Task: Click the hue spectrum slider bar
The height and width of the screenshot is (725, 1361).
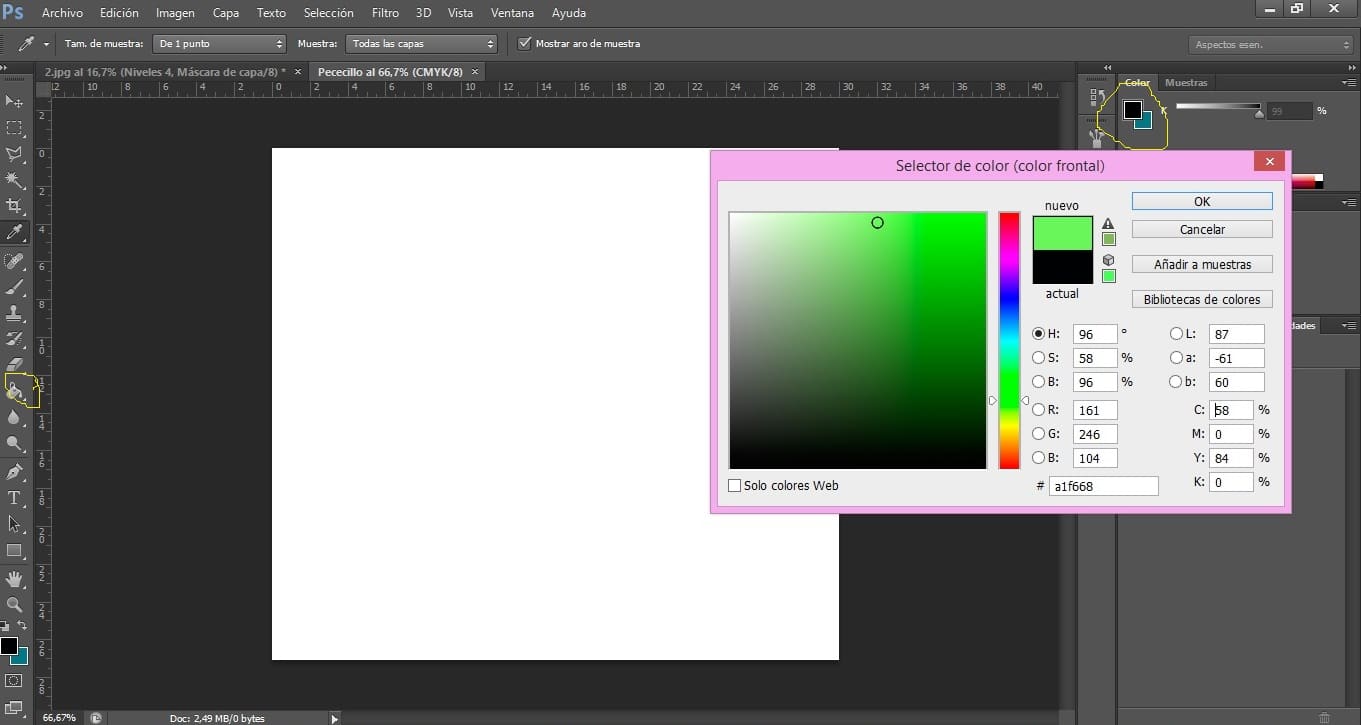Action: pyautogui.click(x=1009, y=340)
